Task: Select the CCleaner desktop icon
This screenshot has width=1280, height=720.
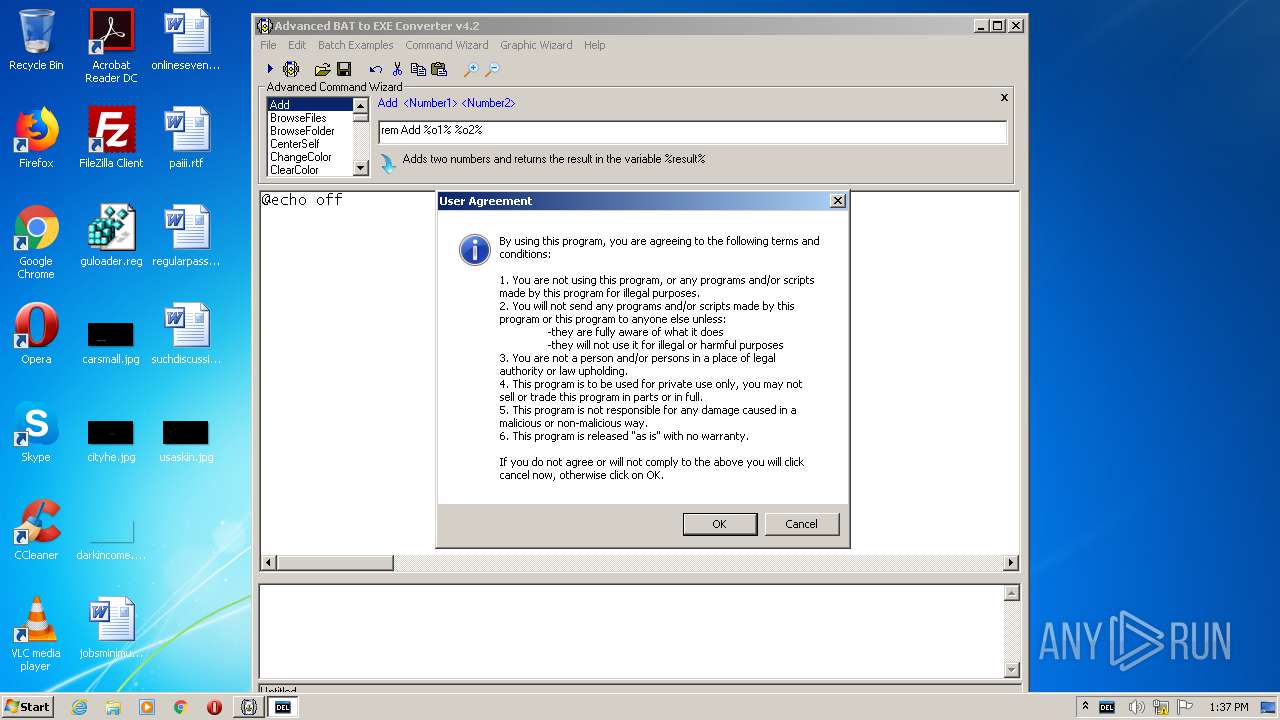Action: (x=36, y=530)
